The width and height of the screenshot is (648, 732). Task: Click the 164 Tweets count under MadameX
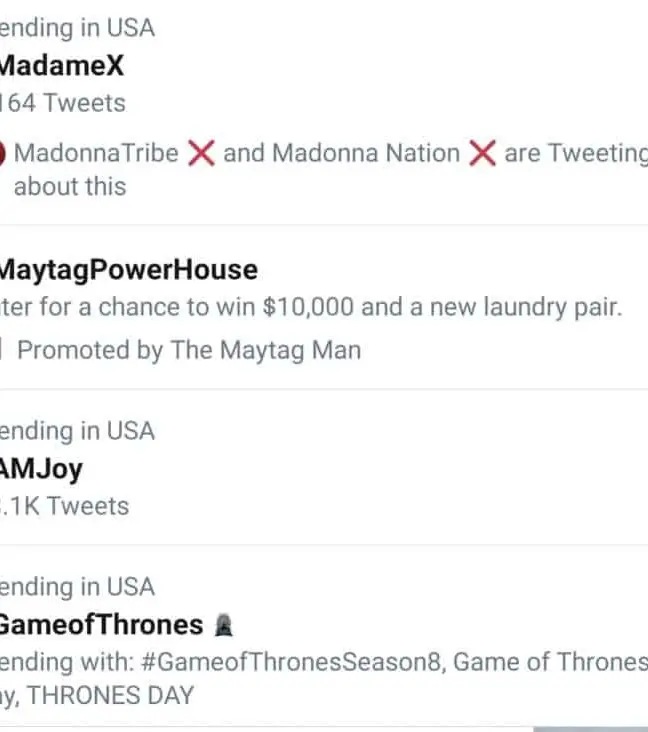pos(63,102)
